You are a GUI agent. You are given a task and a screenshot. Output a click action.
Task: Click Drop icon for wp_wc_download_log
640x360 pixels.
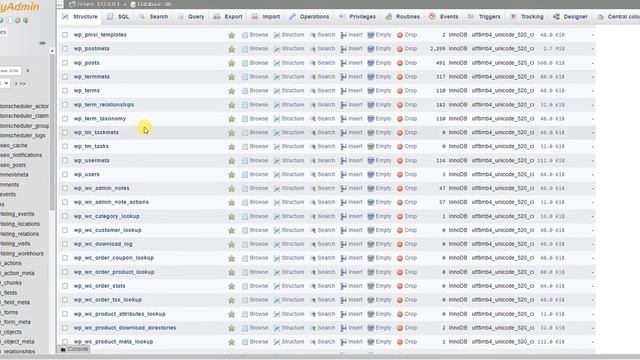tap(400, 244)
